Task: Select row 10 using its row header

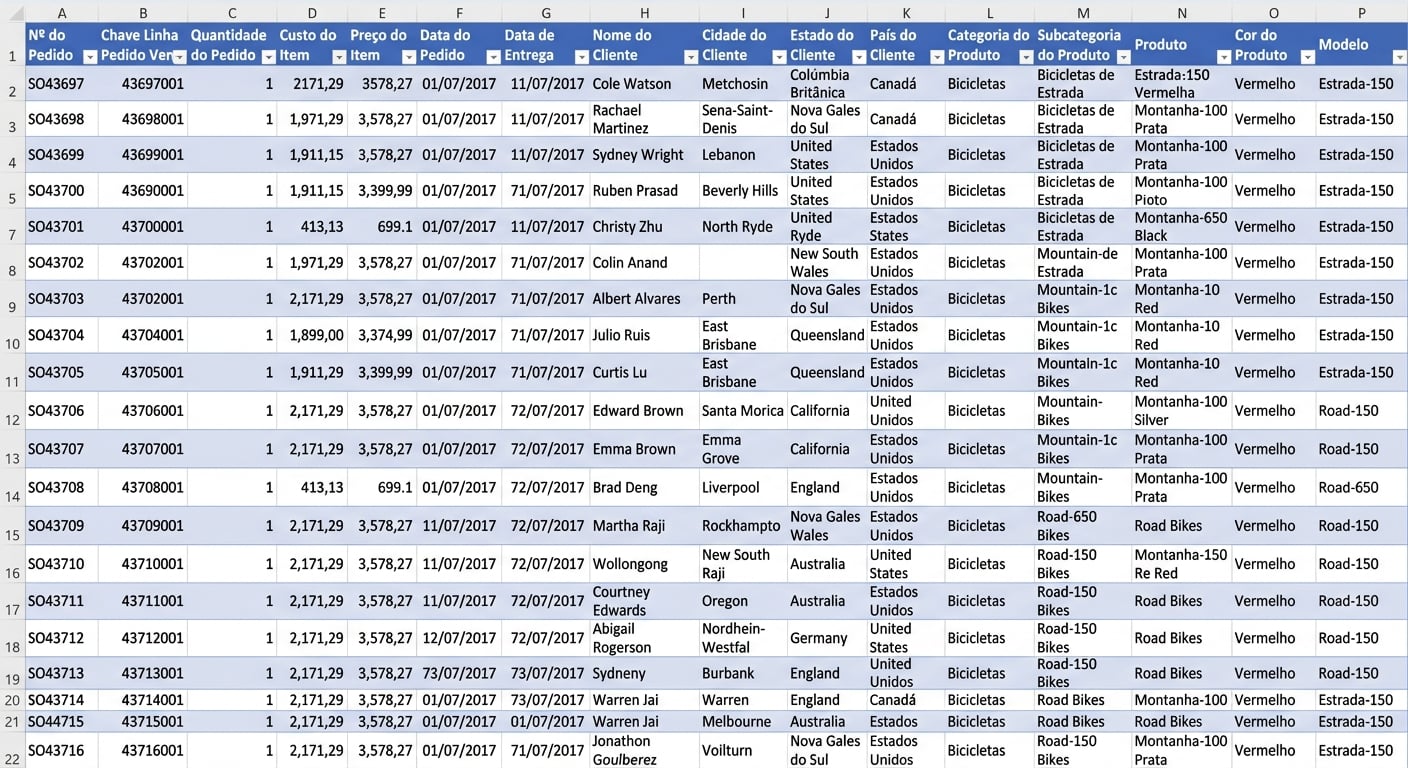Action: pyautogui.click(x=12, y=335)
